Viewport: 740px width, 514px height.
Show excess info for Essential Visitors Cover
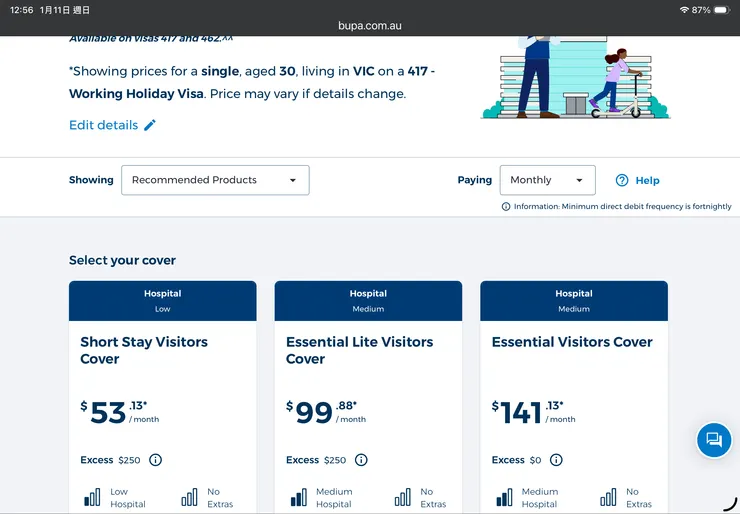pos(556,460)
